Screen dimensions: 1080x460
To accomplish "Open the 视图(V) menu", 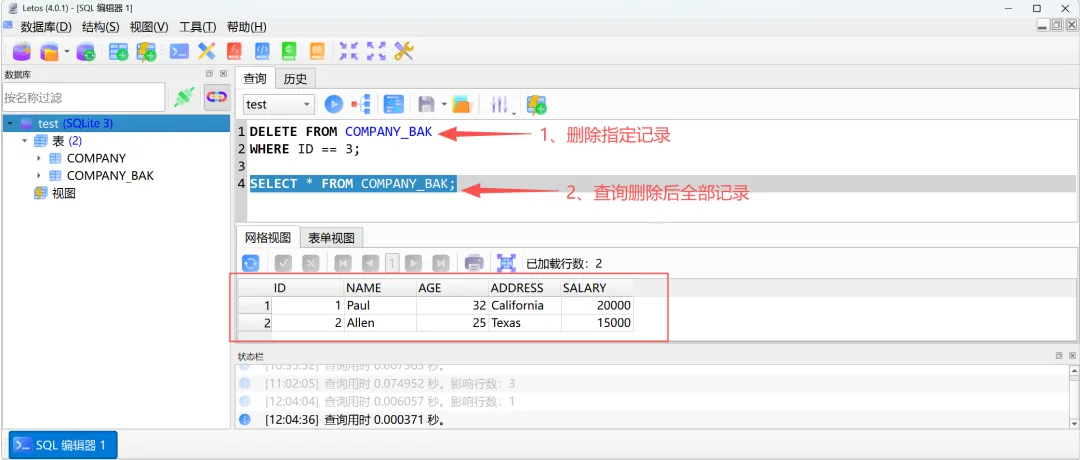I will coord(149,27).
